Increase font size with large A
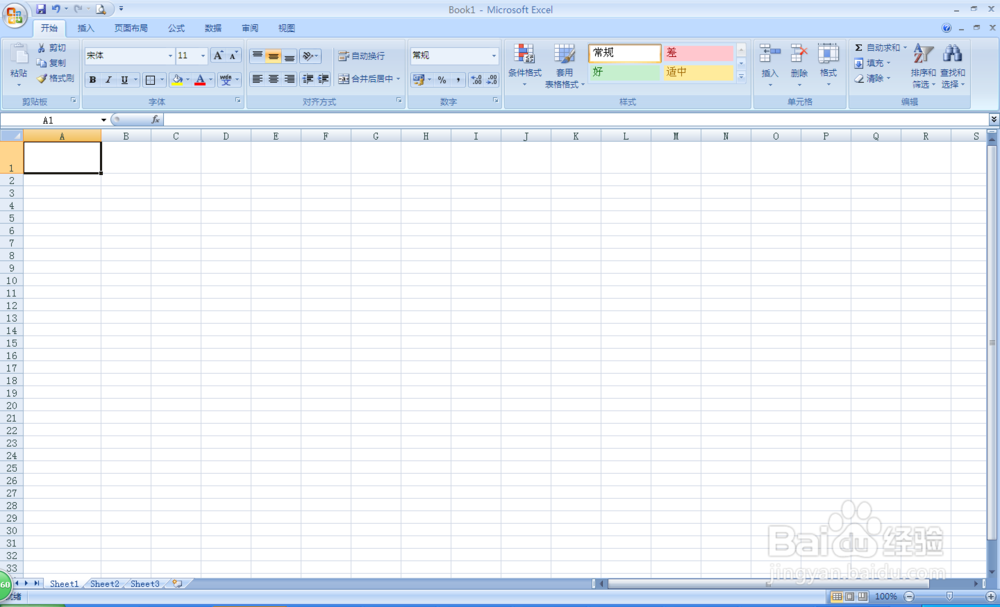The width and height of the screenshot is (1000, 607). pos(218,55)
